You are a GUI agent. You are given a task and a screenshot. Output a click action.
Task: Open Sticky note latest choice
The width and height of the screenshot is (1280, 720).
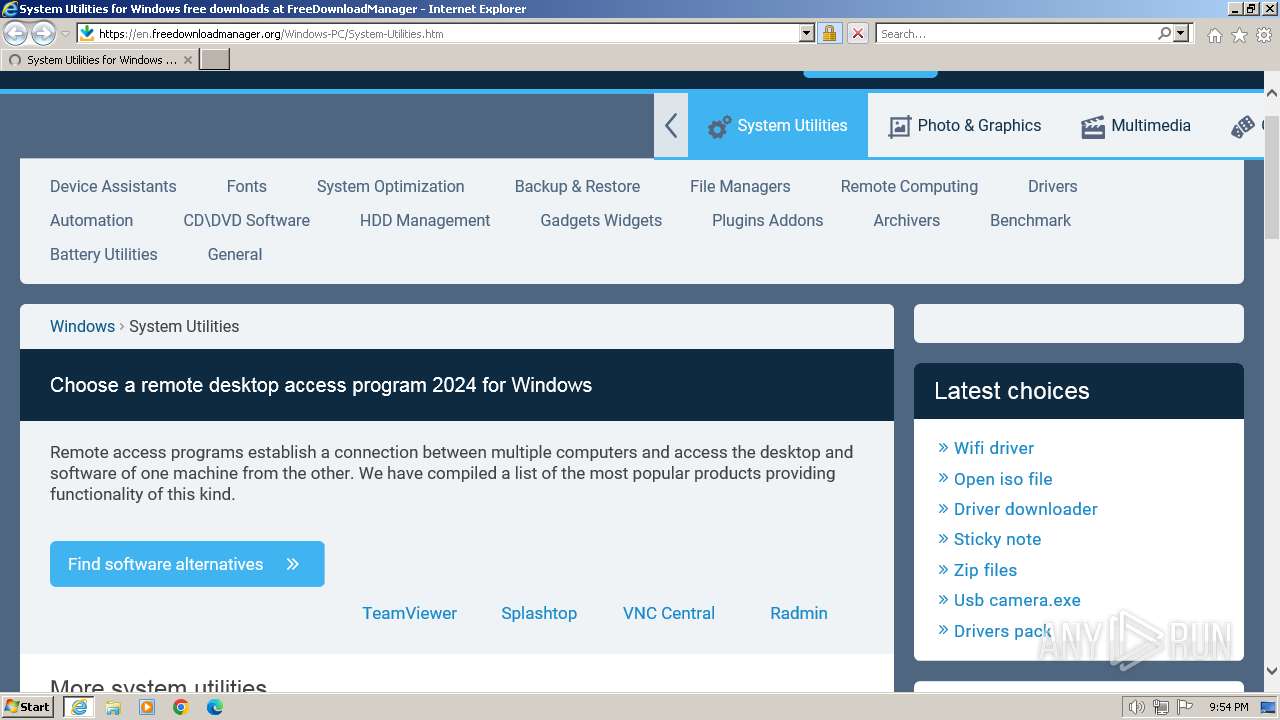[x=997, y=539]
